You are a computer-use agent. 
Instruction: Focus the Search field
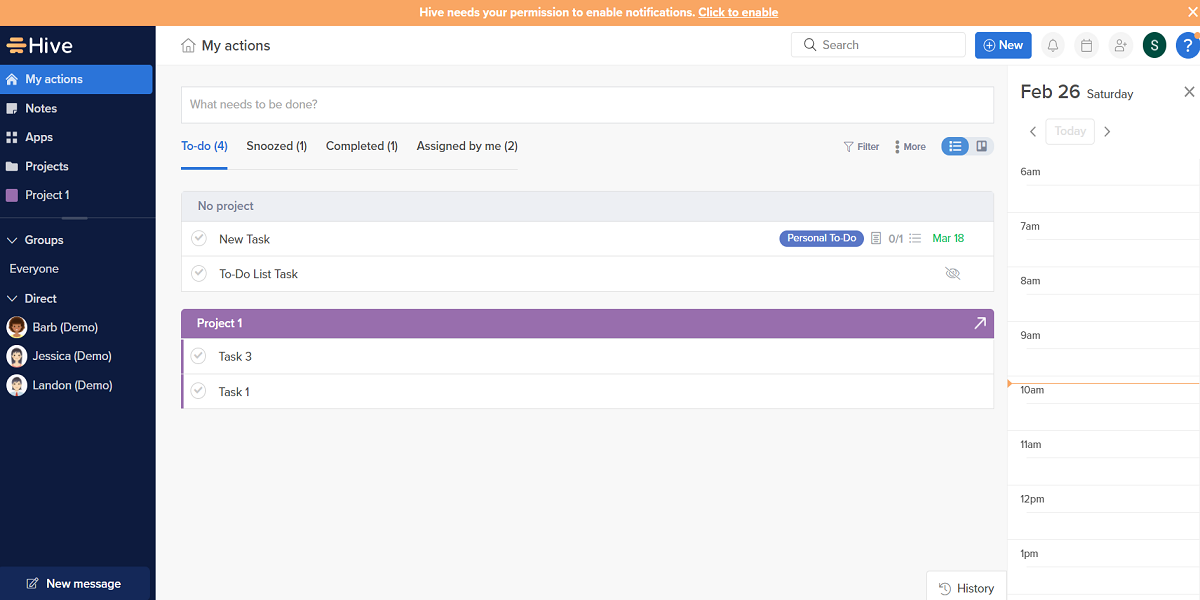coord(878,45)
